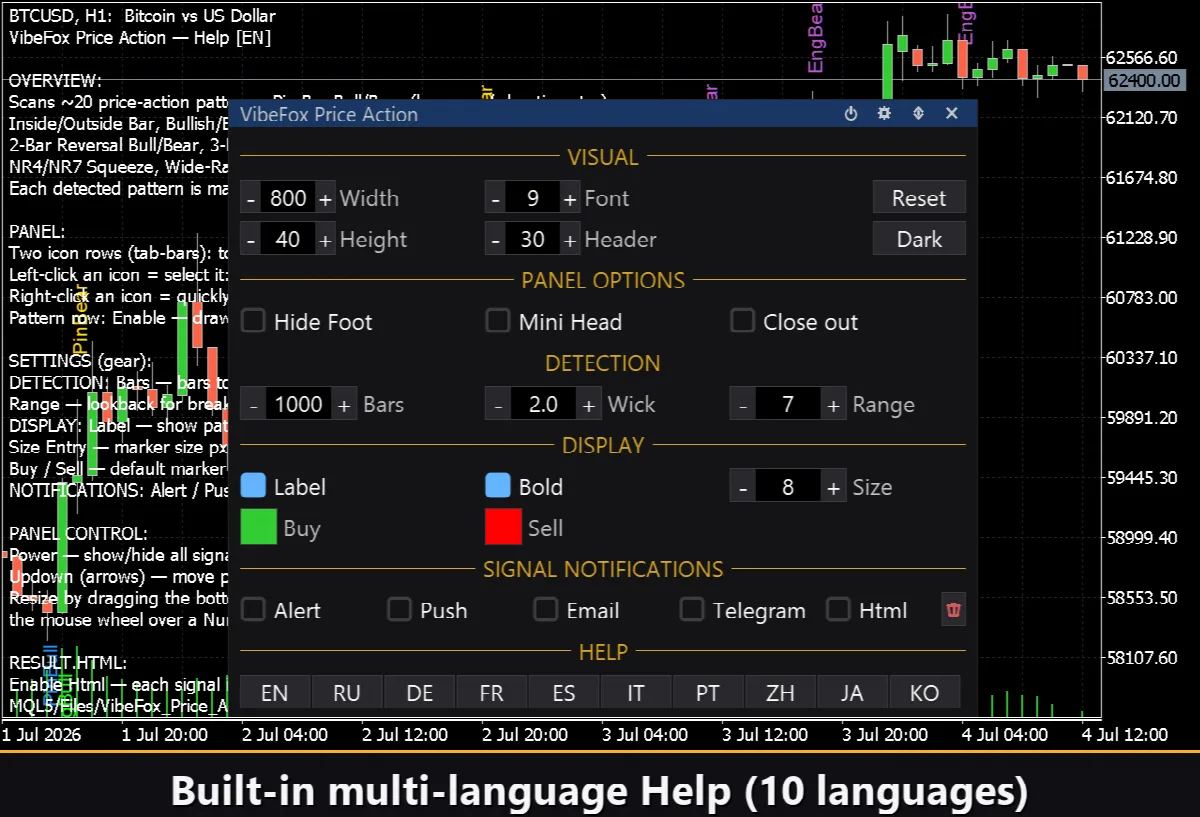Click the Height value field 40
The height and width of the screenshot is (817, 1200).
click(288, 239)
